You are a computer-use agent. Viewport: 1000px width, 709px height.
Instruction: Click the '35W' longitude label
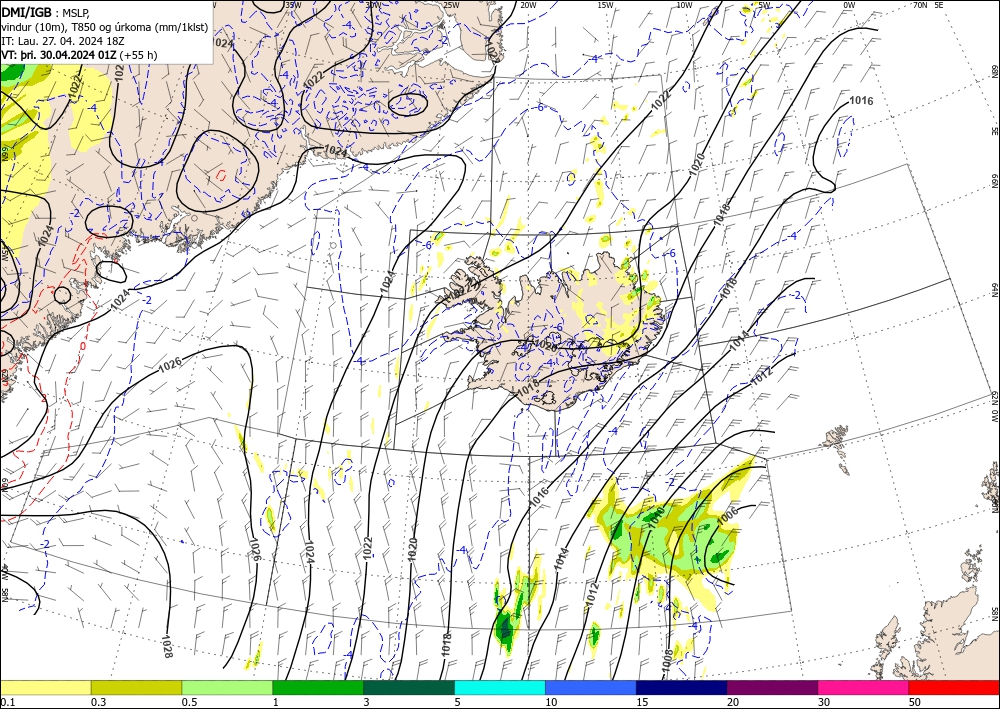coord(293,4)
